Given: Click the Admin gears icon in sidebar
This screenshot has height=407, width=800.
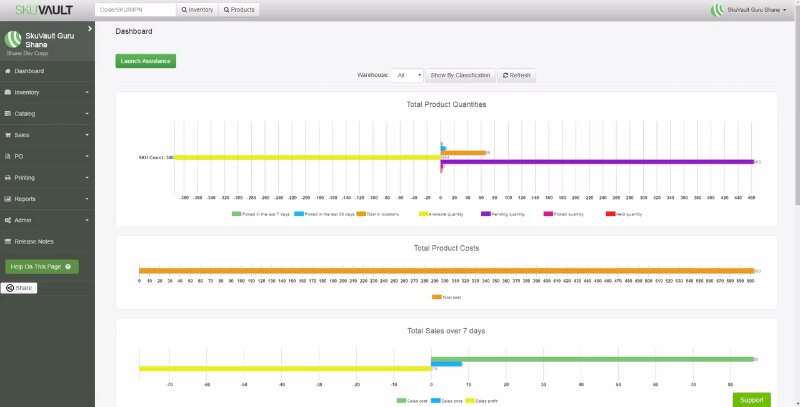Looking at the screenshot, I should click(x=8, y=220).
